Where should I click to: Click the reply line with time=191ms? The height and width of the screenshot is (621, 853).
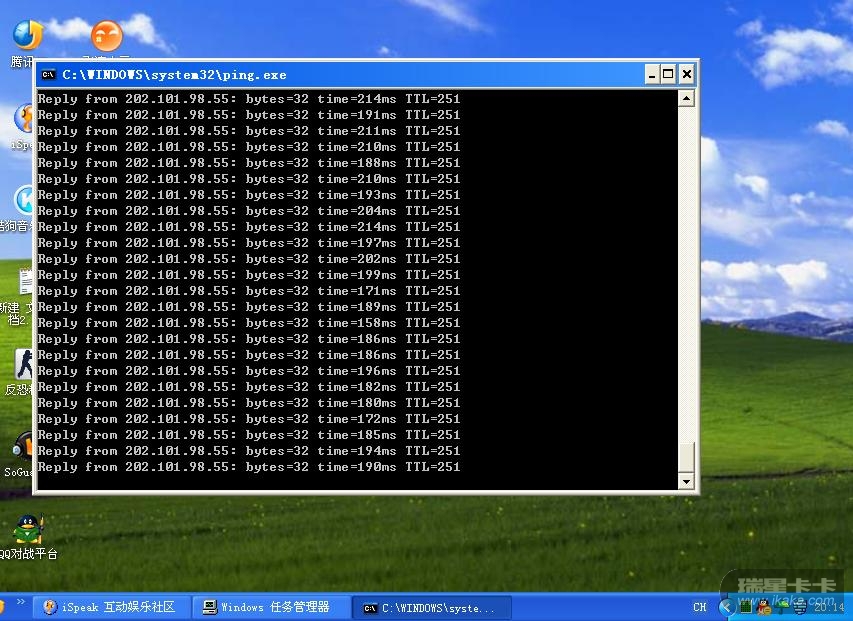[249, 115]
